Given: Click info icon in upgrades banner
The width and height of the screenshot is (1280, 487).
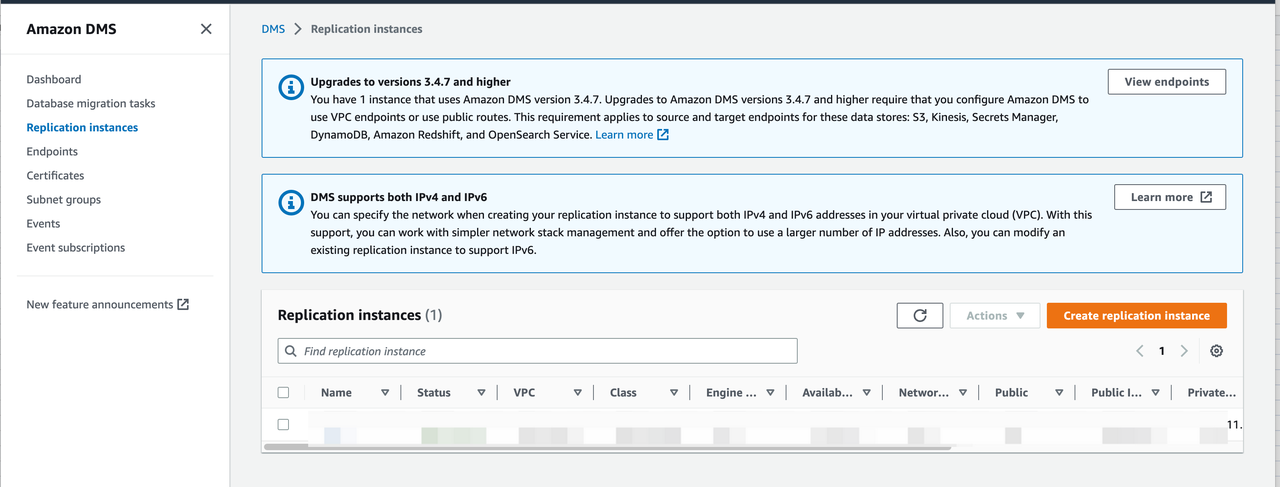Looking at the screenshot, I should (290, 87).
